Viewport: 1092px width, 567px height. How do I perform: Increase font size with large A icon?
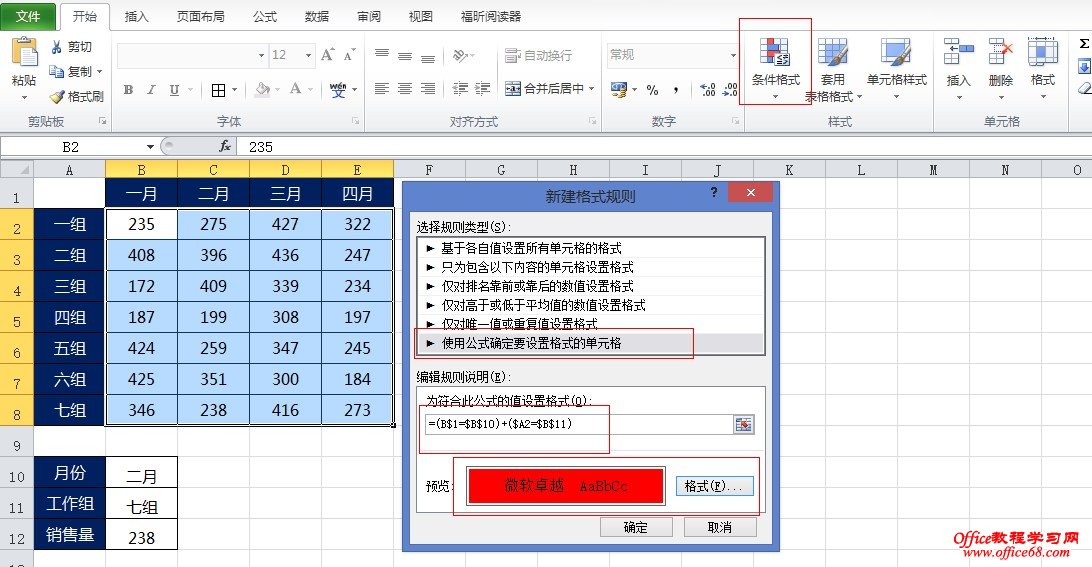click(x=327, y=54)
